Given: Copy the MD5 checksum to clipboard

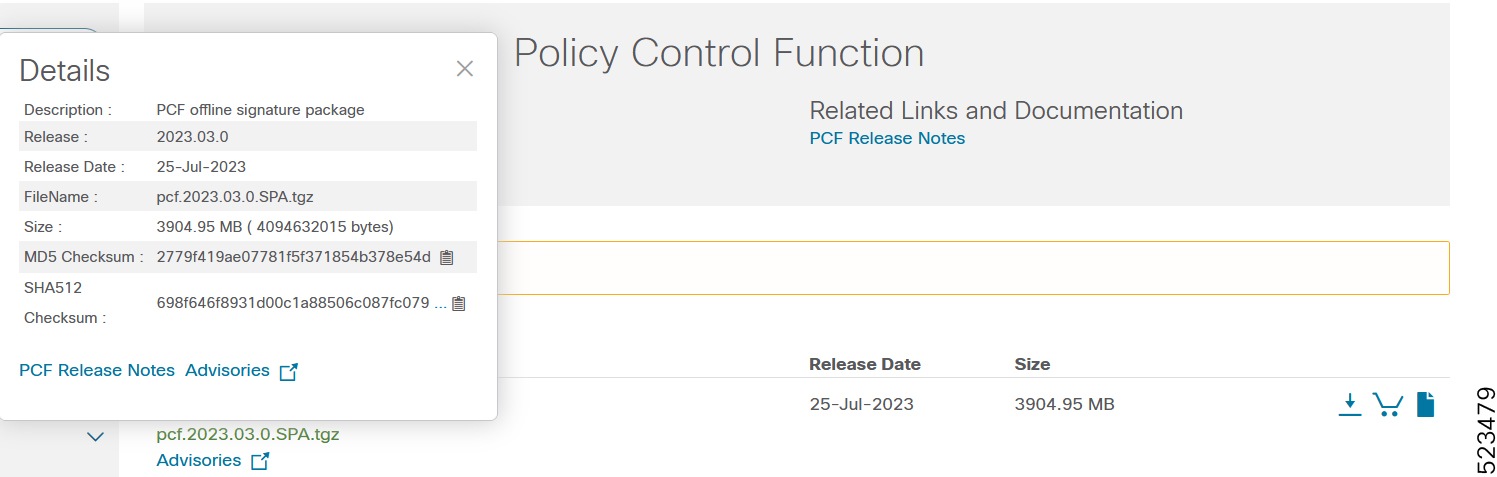Looking at the screenshot, I should pos(447,258).
